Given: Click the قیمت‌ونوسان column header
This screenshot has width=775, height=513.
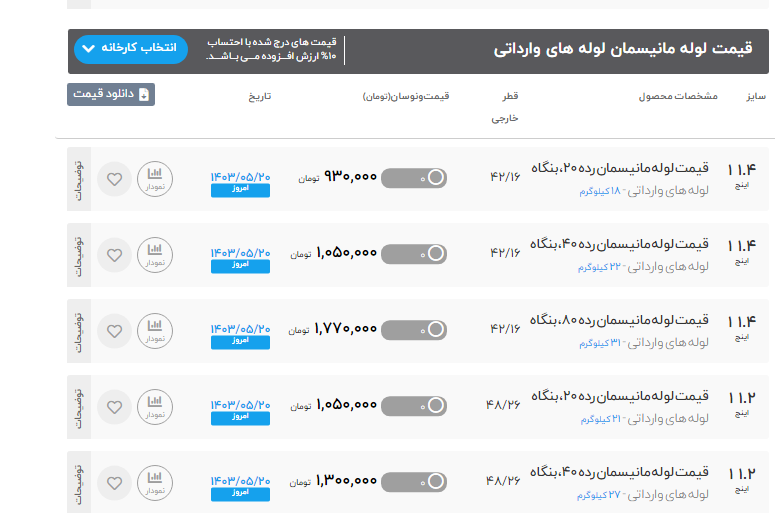Looking at the screenshot, I should coord(406,96).
